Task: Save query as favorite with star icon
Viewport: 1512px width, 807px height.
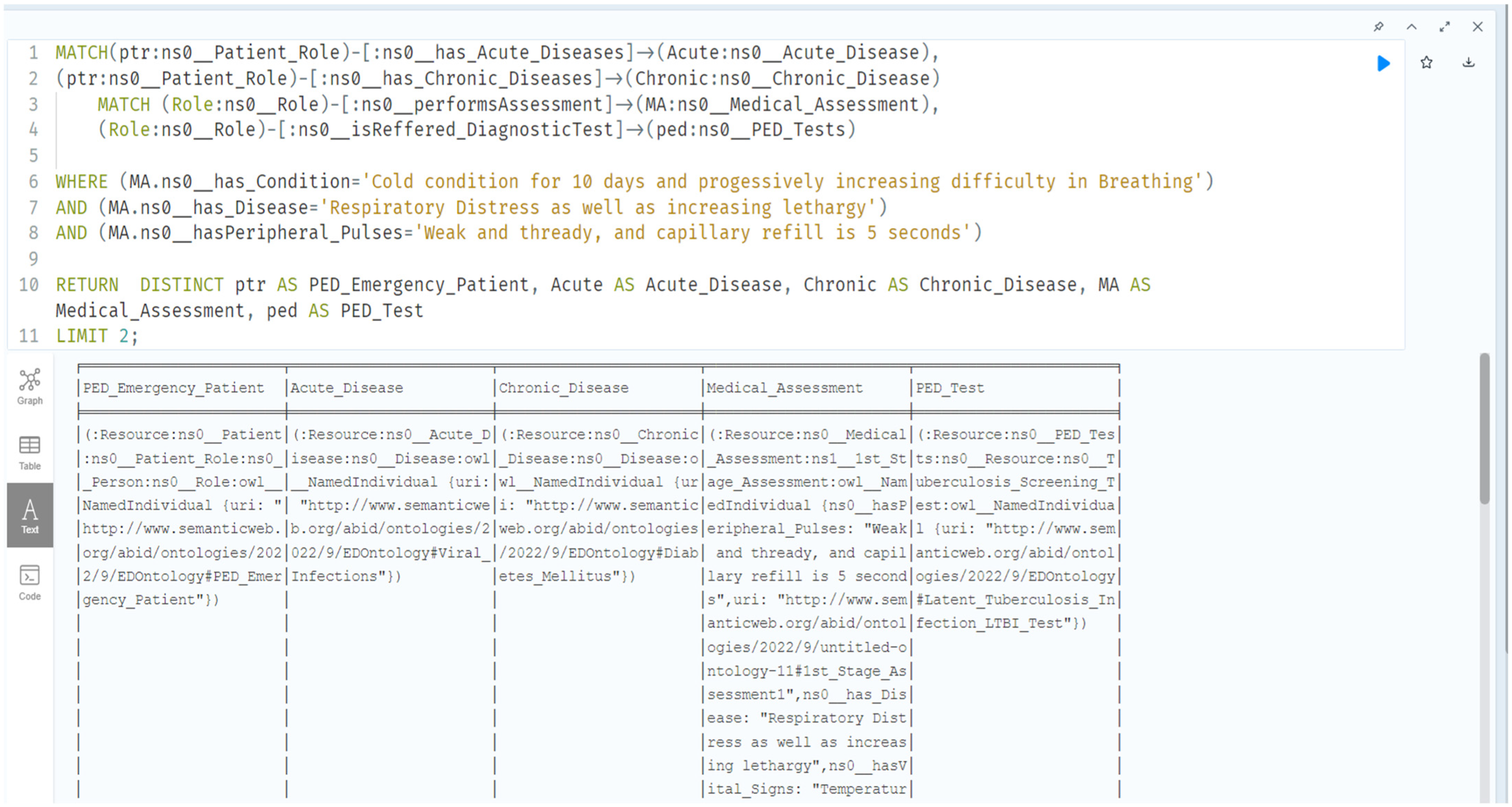Action: pyautogui.click(x=1426, y=63)
